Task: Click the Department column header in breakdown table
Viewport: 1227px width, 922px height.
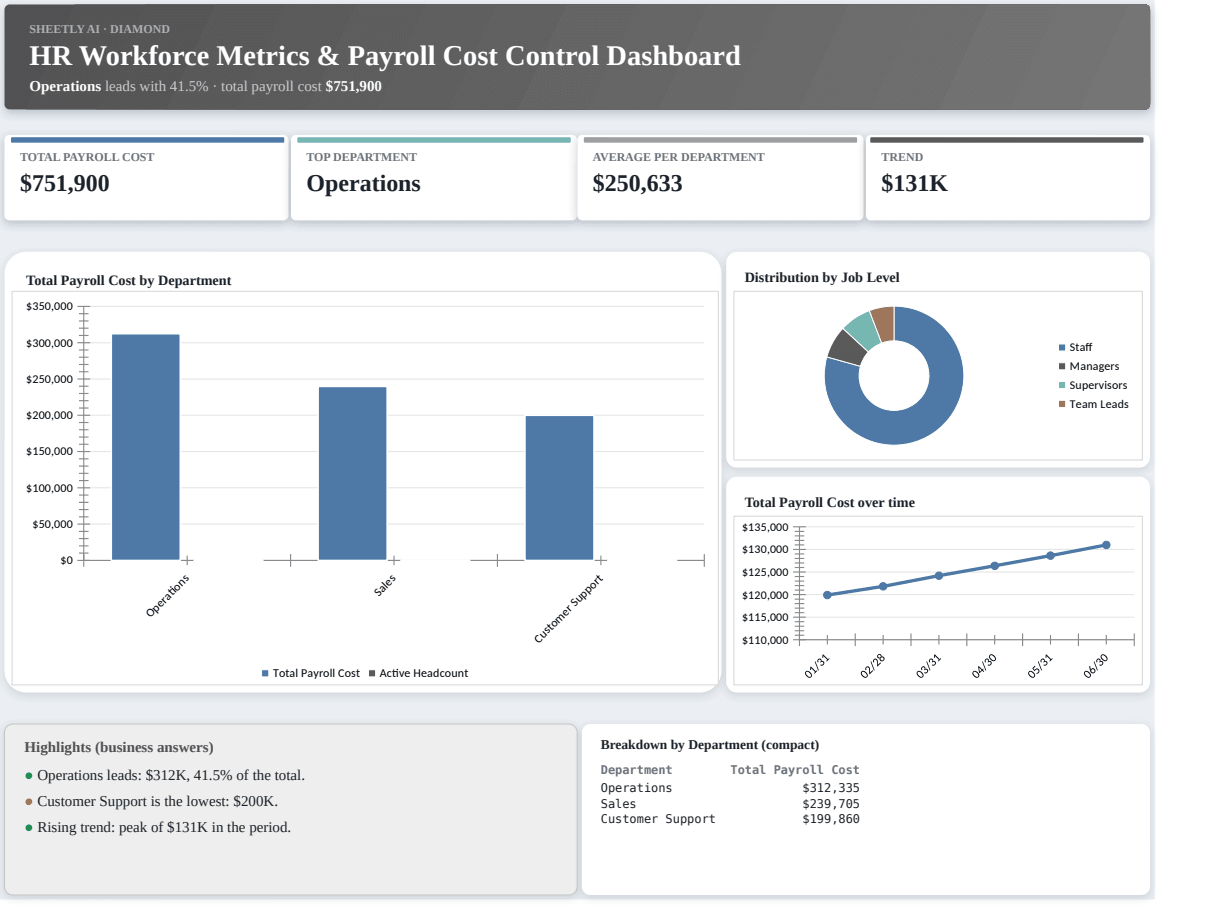Action: click(x=636, y=770)
